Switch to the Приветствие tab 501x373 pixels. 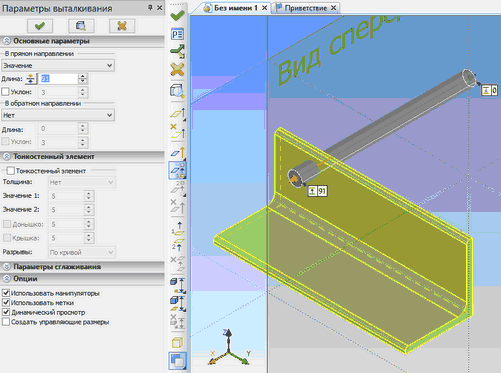pos(305,8)
